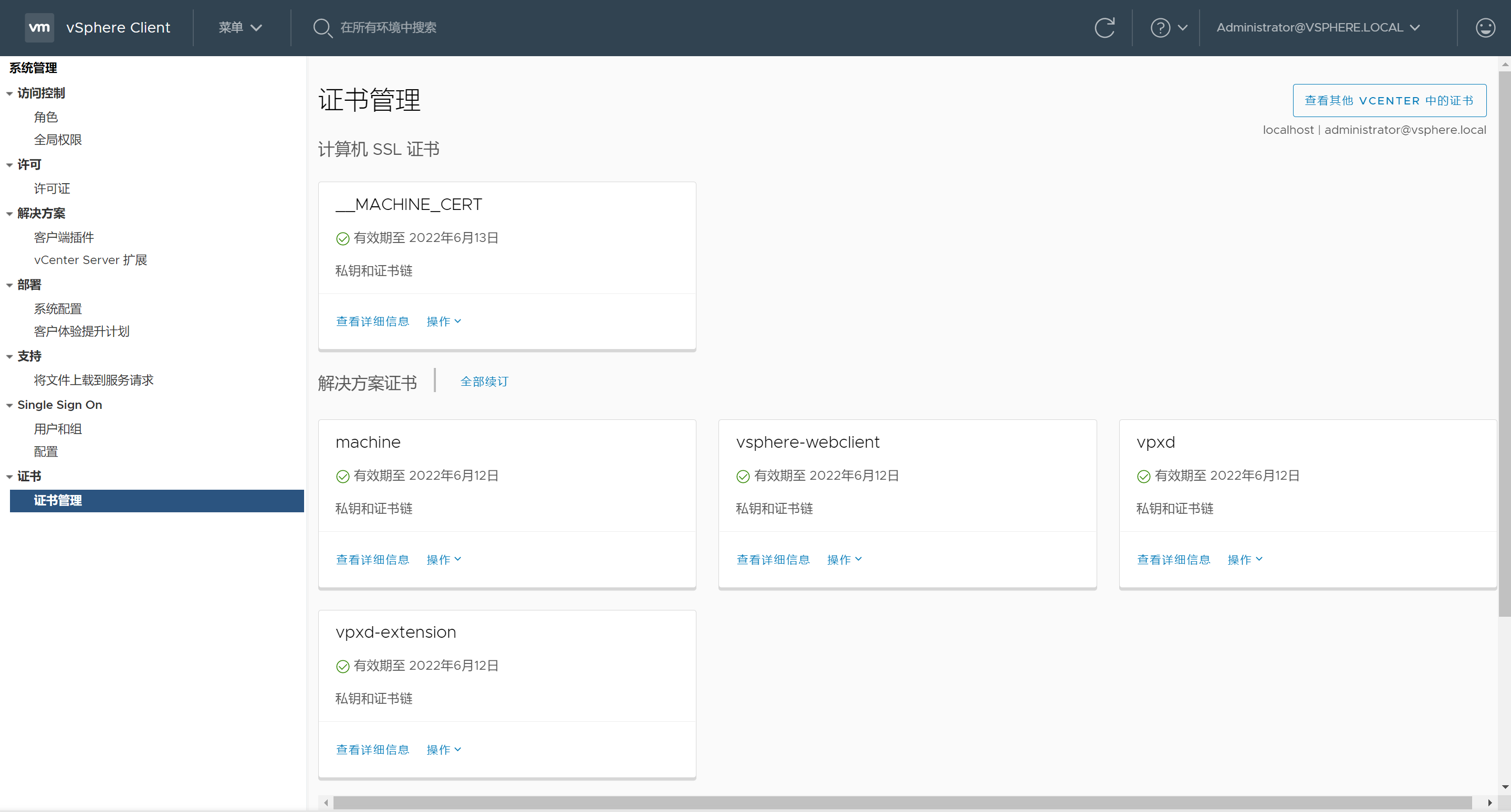Screen dimensions: 1511x812
Task: Click the valid checkmark icon on machine card
Action: (342, 477)
